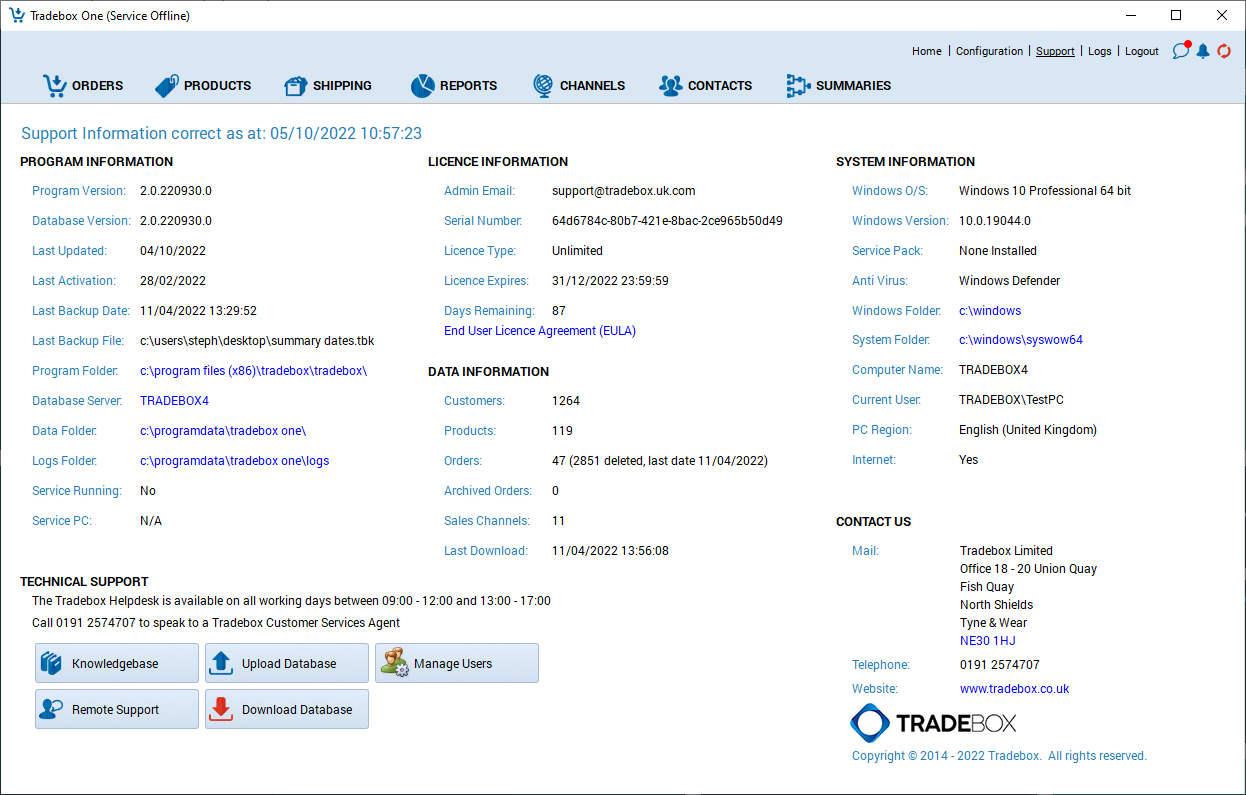Click the Tradebox cart icon in title bar

point(17,15)
